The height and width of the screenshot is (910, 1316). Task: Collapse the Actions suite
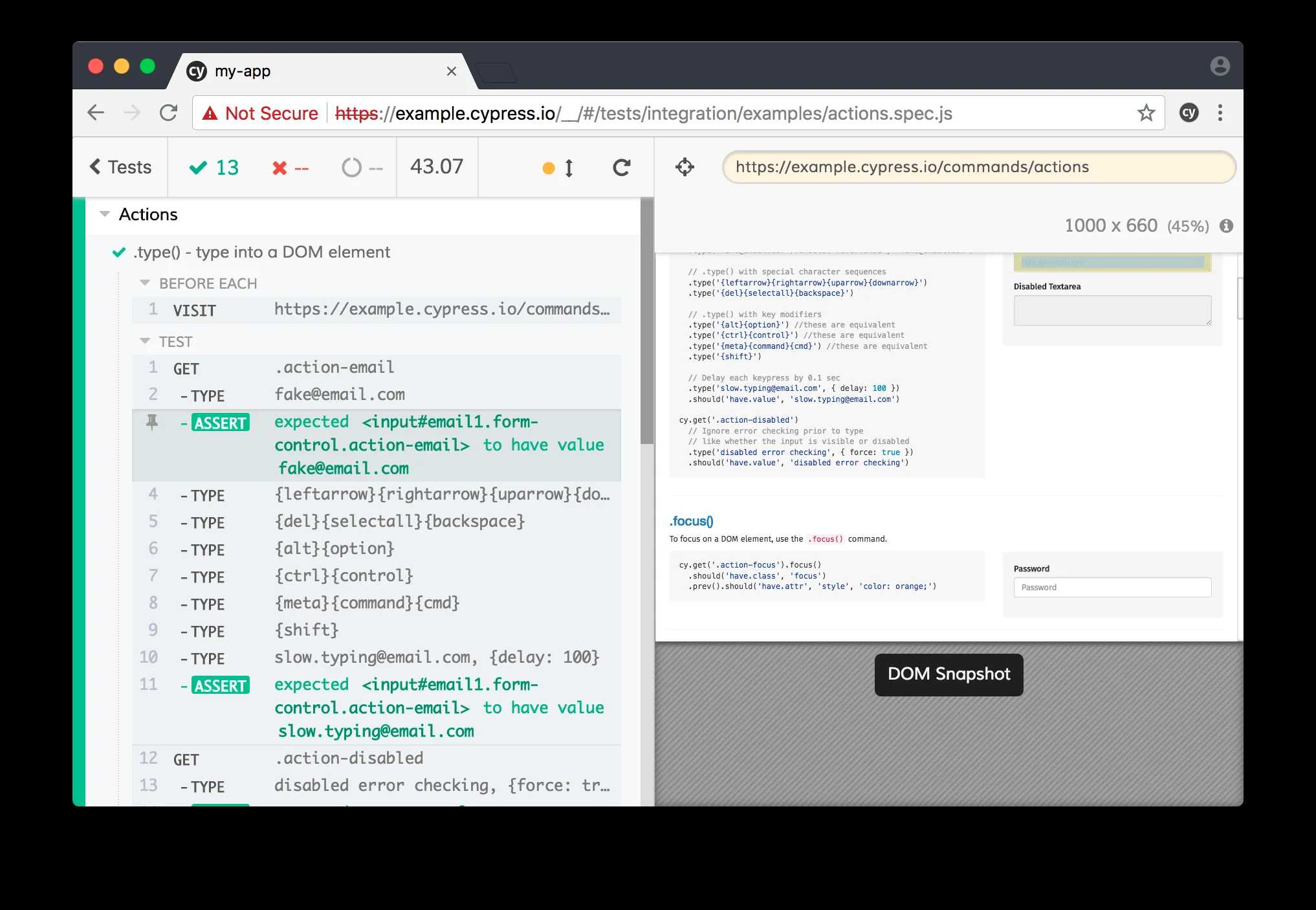point(105,214)
